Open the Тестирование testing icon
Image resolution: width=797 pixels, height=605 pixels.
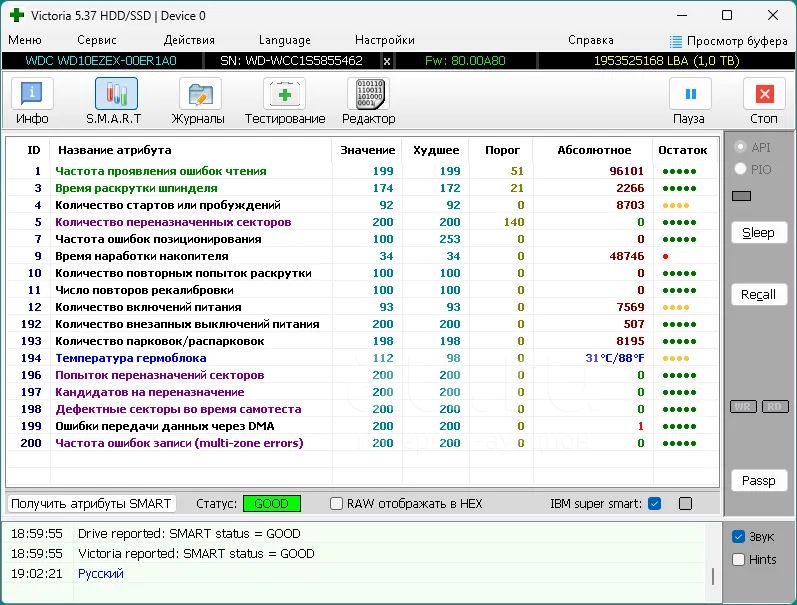click(x=285, y=94)
